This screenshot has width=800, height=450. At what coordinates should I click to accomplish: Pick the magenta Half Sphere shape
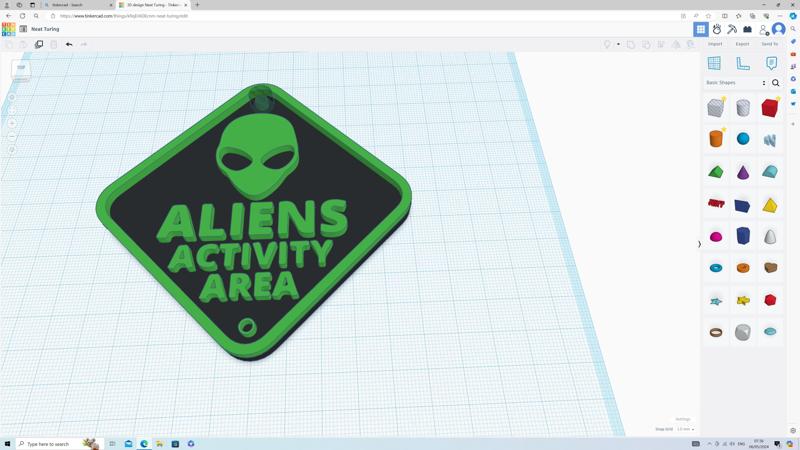coord(716,237)
